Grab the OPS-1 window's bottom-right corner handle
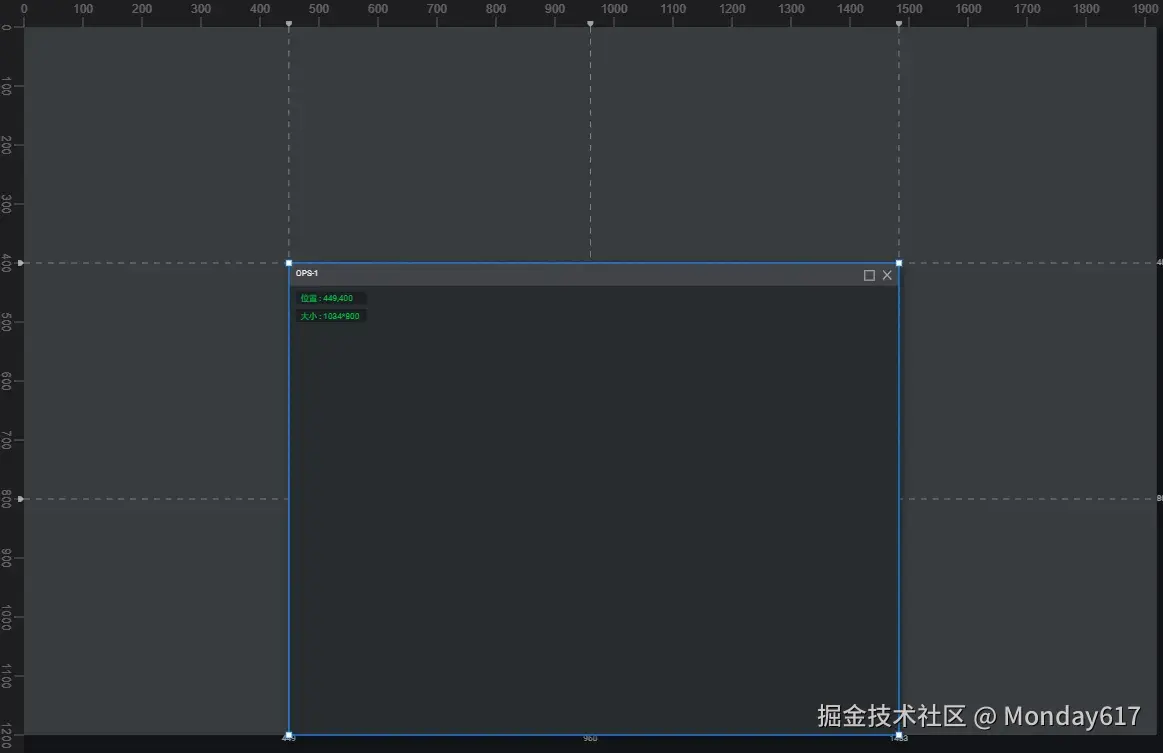The image size is (1163, 753). [x=899, y=735]
